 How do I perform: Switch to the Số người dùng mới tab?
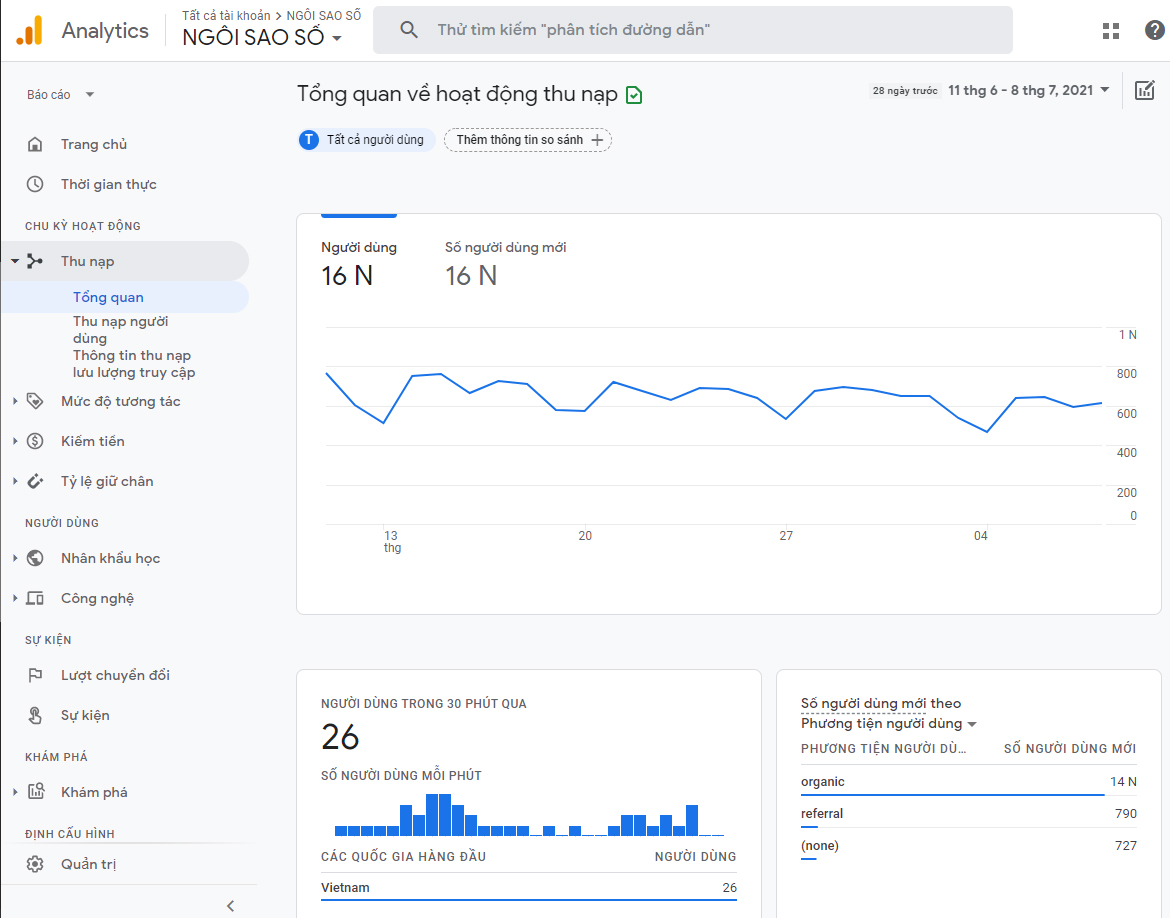tap(505, 262)
